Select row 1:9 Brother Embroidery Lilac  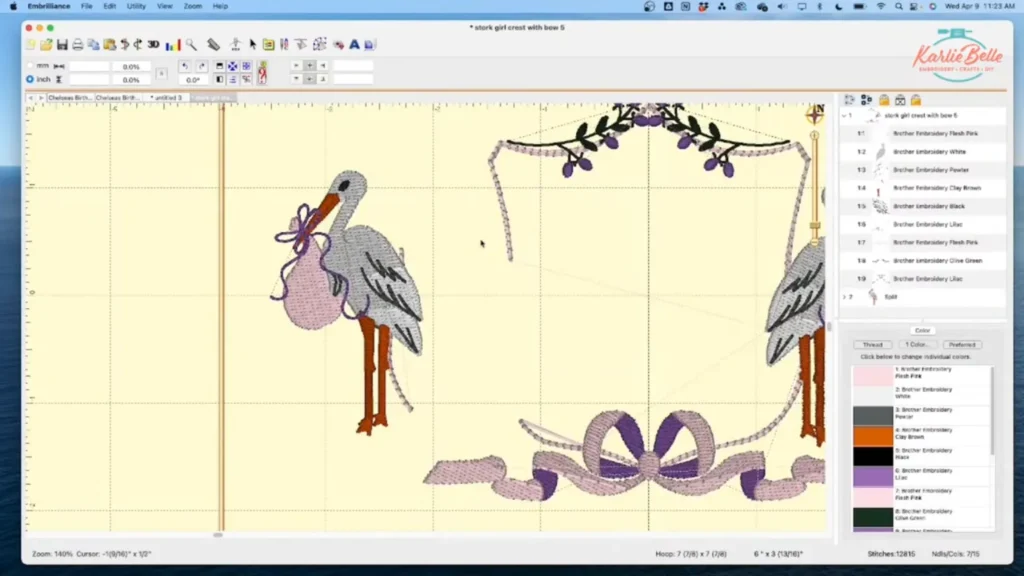923,279
